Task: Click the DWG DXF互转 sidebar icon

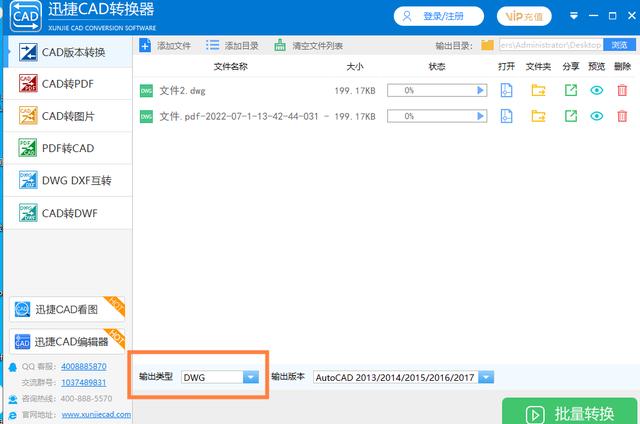Action: pos(28,180)
